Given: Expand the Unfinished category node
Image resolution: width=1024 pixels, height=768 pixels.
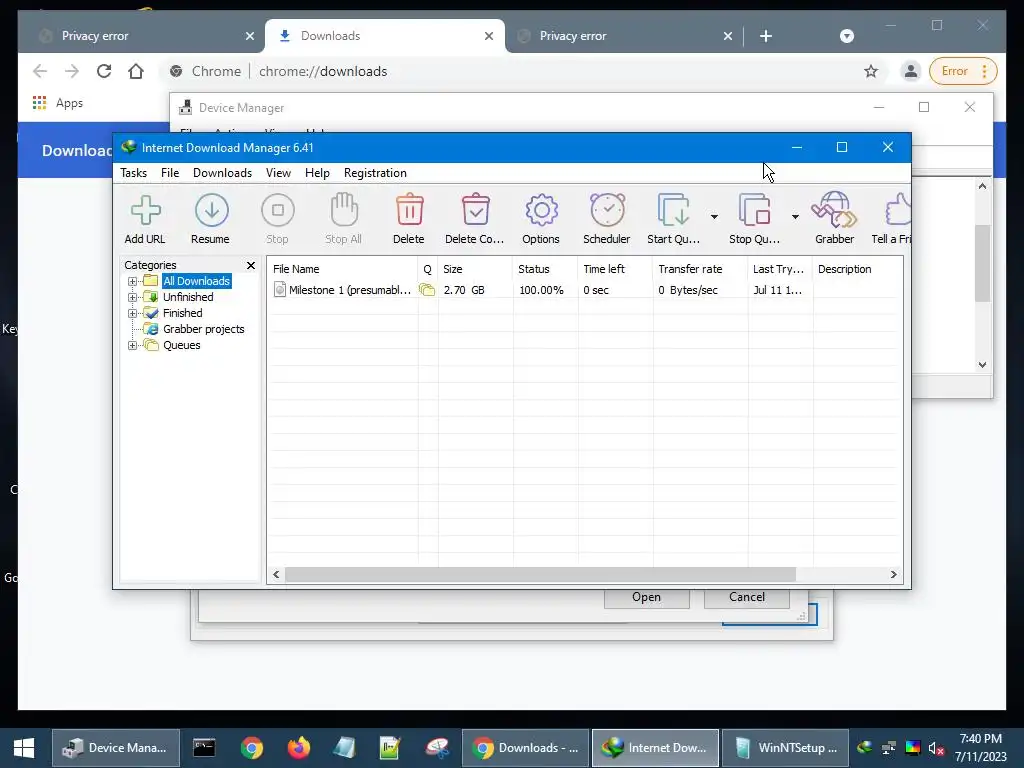Looking at the screenshot, I should coord(133,297).
